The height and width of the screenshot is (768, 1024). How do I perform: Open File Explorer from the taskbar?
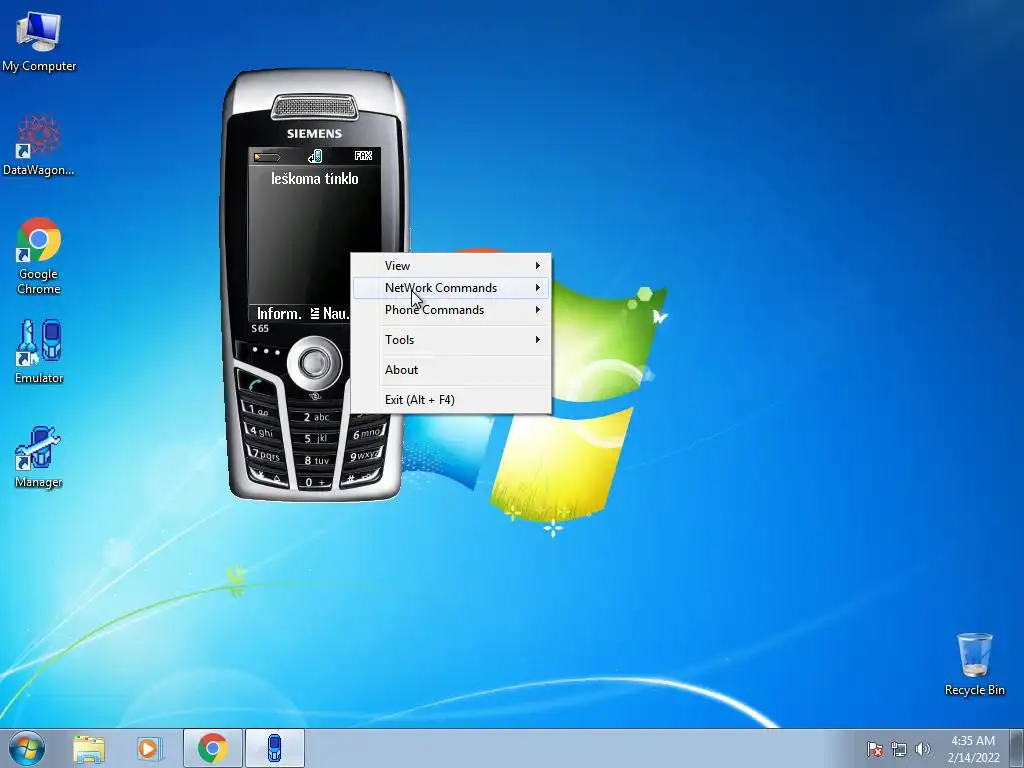point(89,749)
